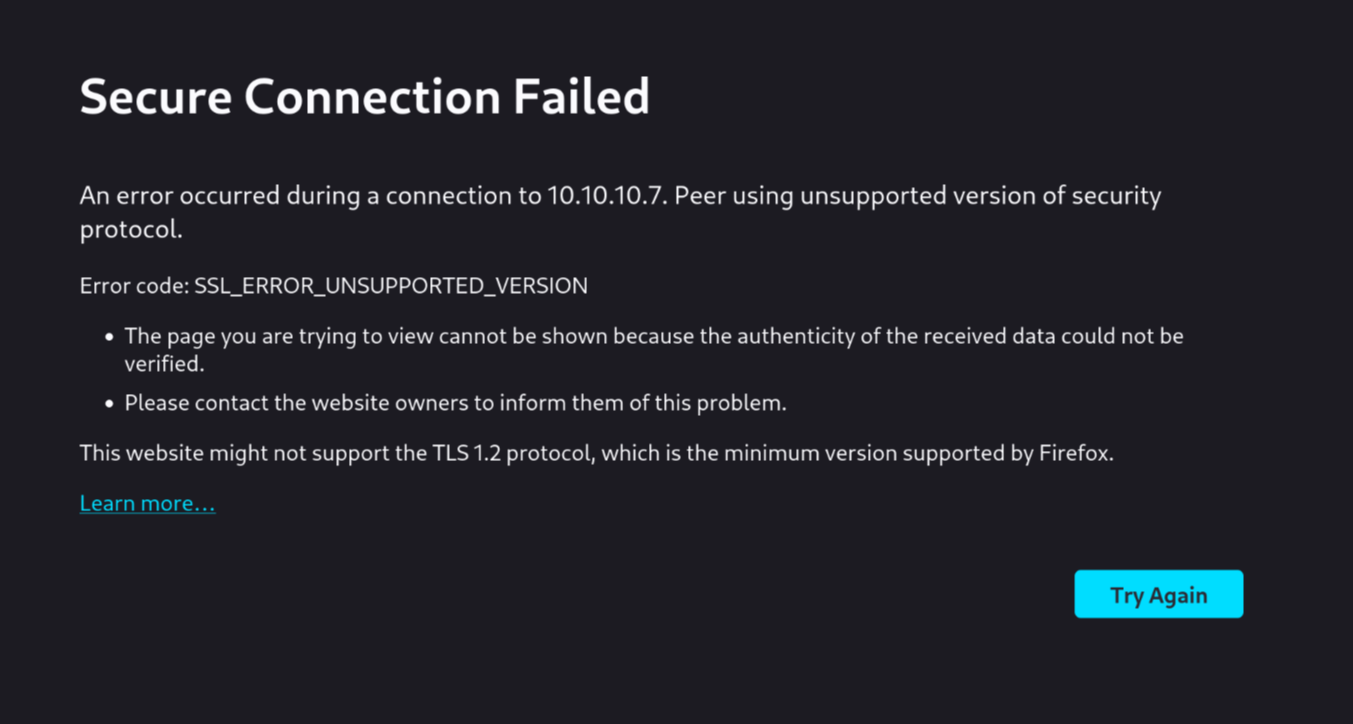The width and height of the screenshot is (1353, 724).
Task: Click the Secure Connection Failed heading
Action: click(365, 97)
